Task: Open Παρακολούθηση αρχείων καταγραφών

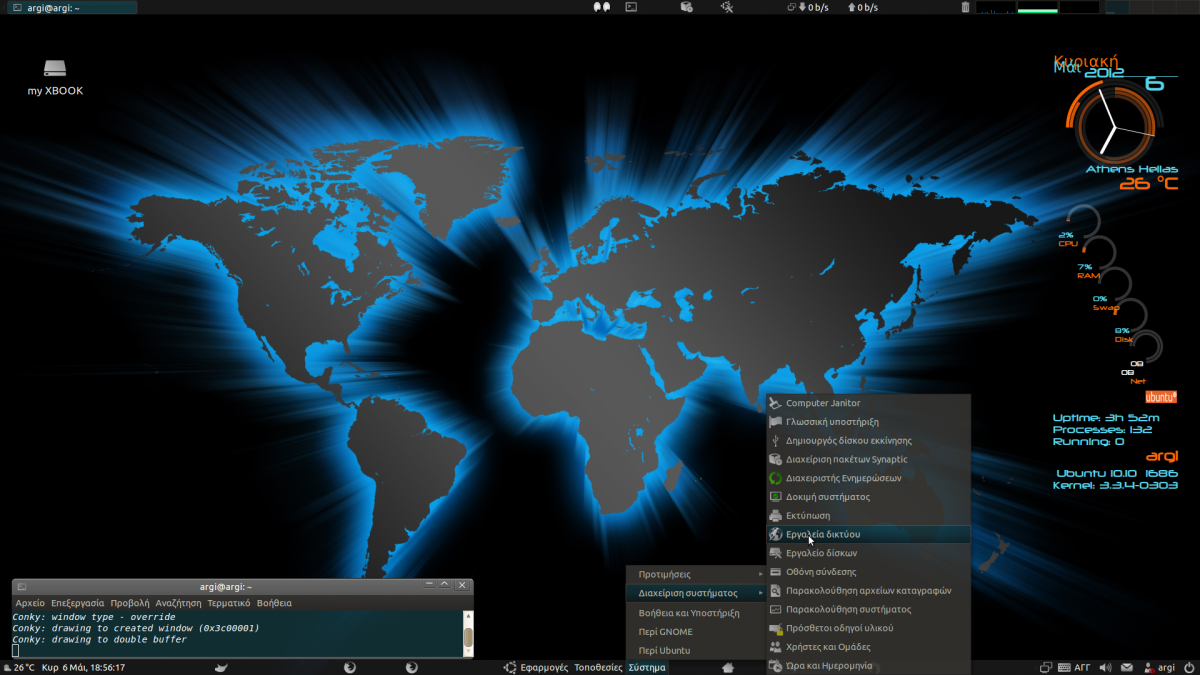Action: (868, 590)
